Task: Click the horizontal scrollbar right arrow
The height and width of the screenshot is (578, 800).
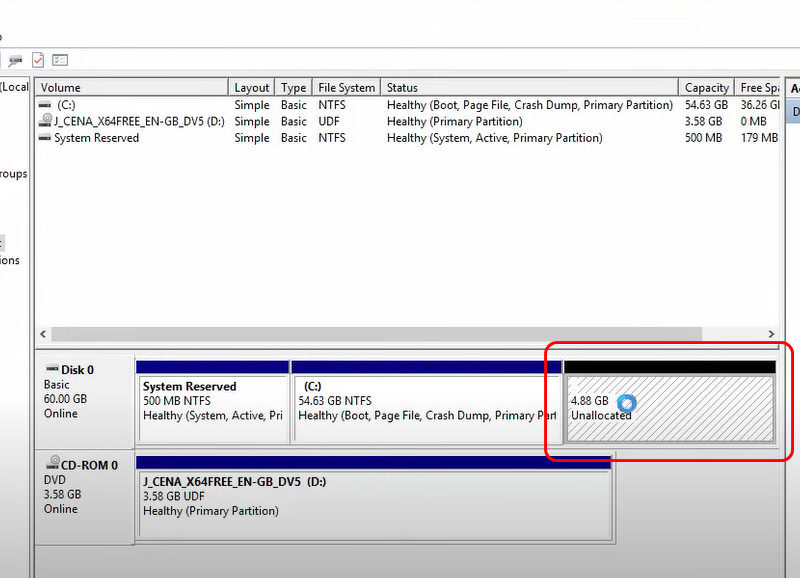Action: click(771, 334)
